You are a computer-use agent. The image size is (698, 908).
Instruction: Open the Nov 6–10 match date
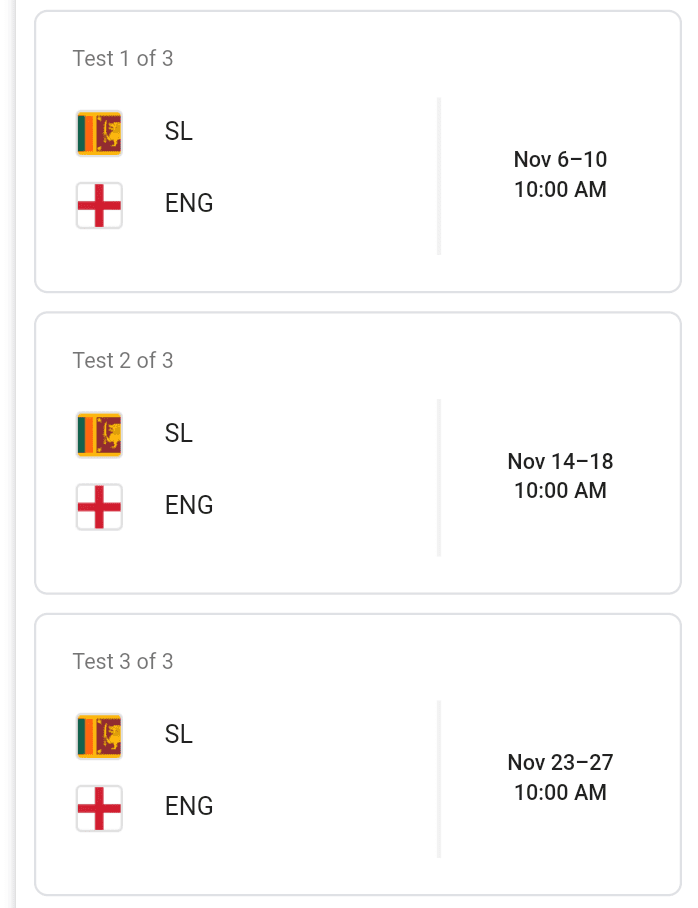560,160
